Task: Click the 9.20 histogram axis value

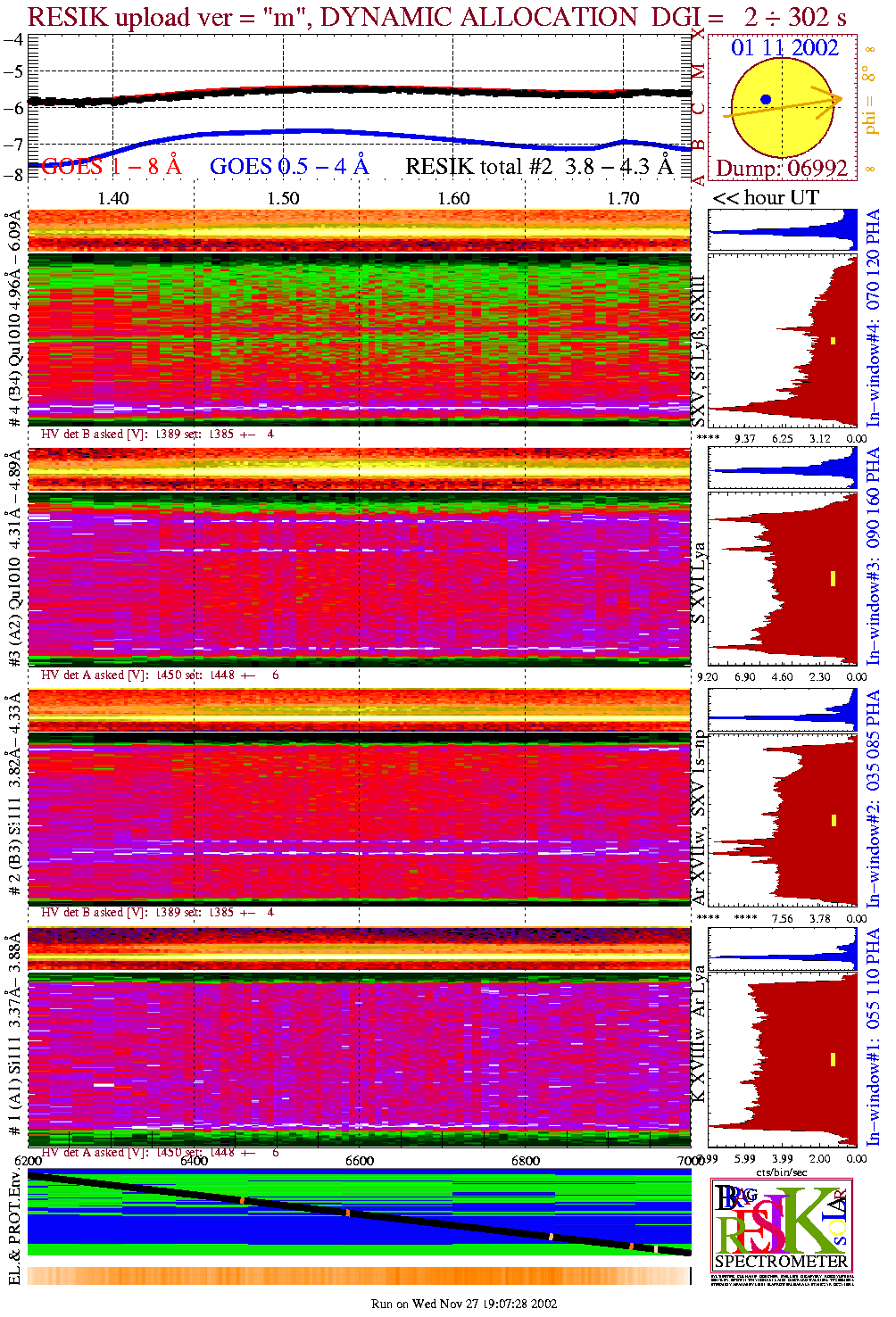Action: click(707, 677)
